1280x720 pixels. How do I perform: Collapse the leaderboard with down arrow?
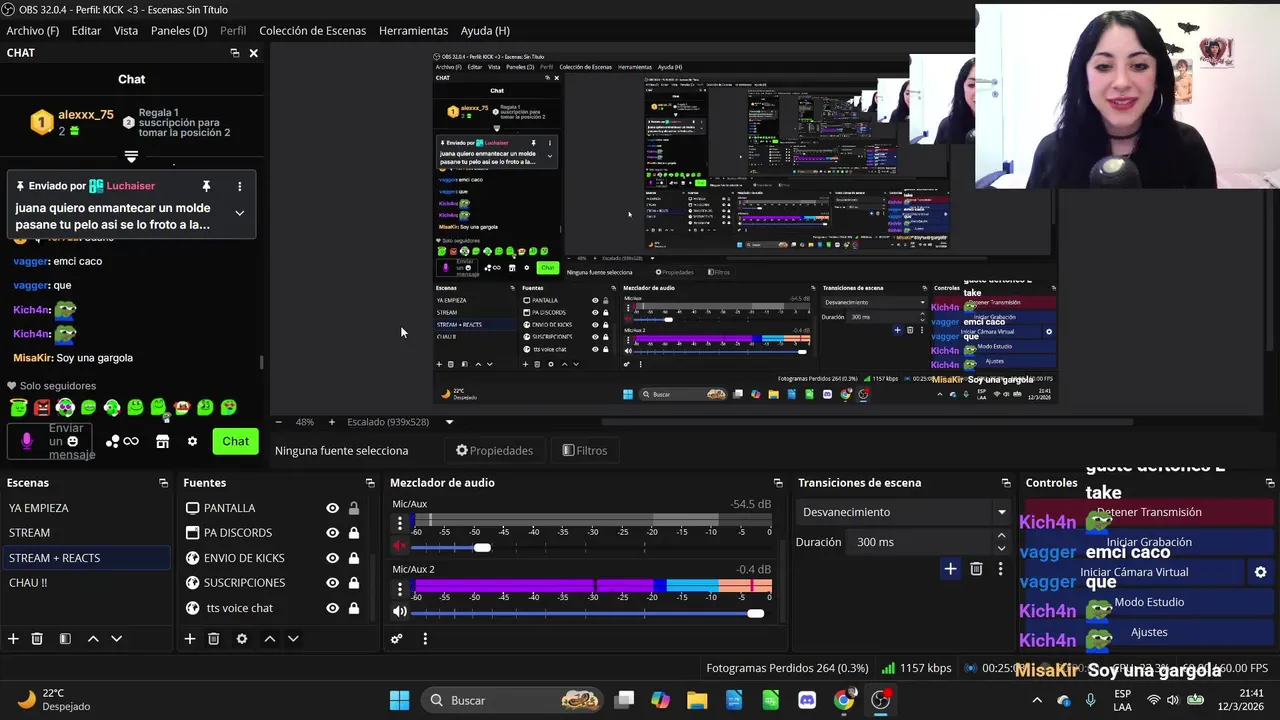pyautogui.click(x=131, y=157)
